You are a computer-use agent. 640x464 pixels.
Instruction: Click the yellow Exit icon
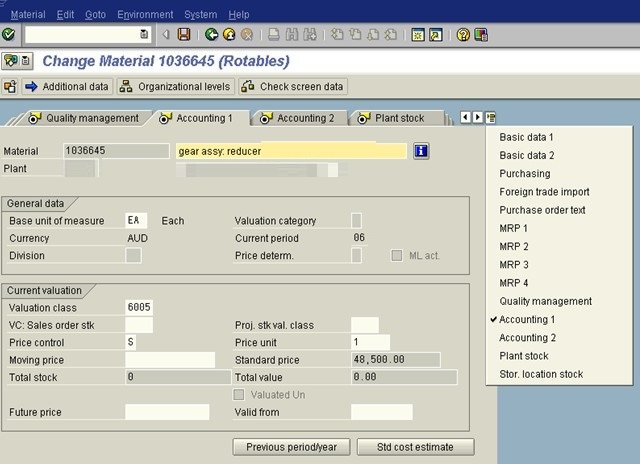tap(229, 34)
